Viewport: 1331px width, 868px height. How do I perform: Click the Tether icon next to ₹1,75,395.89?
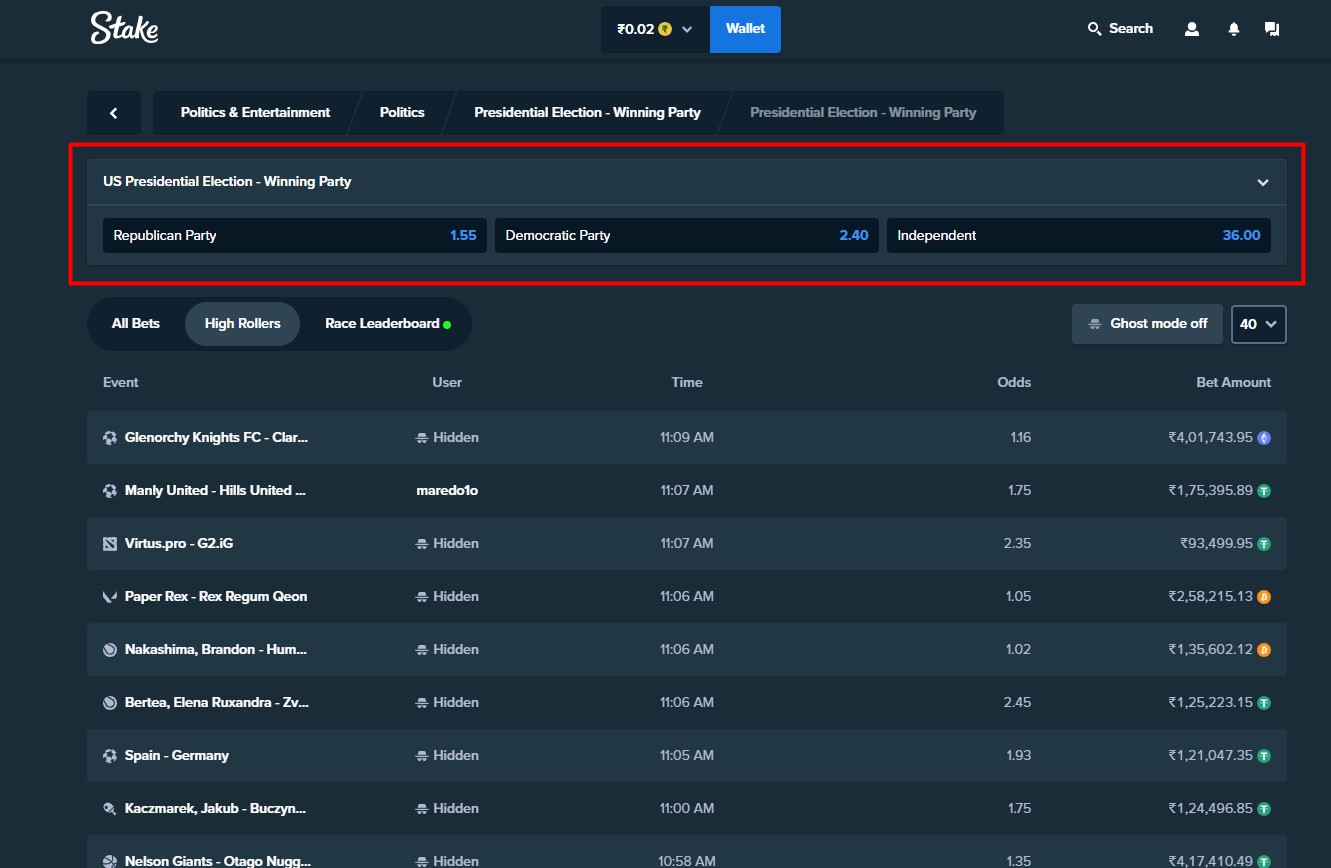tap(1264, 490)
